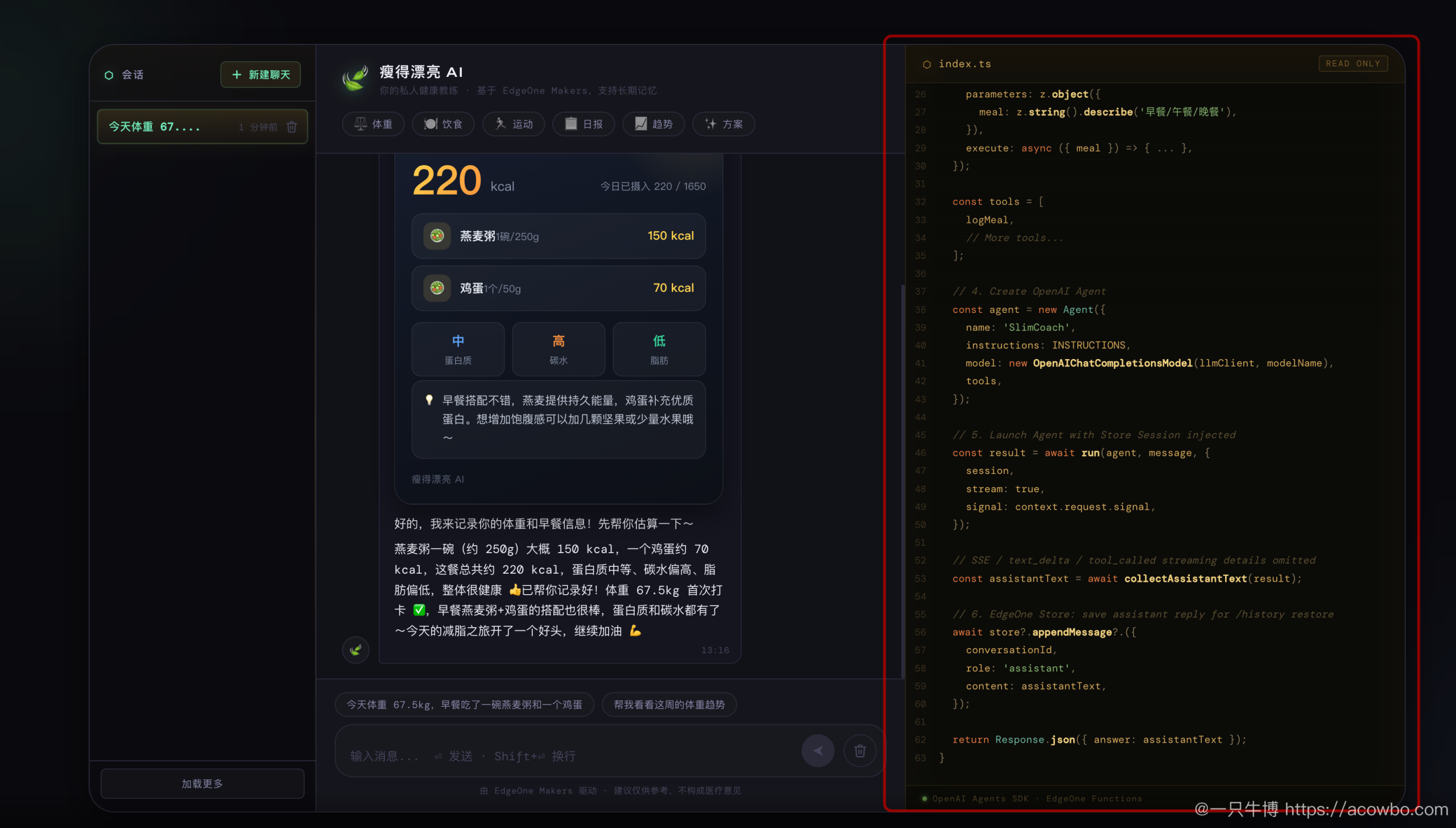Click the send arrow button
The width and height of the screenshot is (1456, 828).
point(818,751)
